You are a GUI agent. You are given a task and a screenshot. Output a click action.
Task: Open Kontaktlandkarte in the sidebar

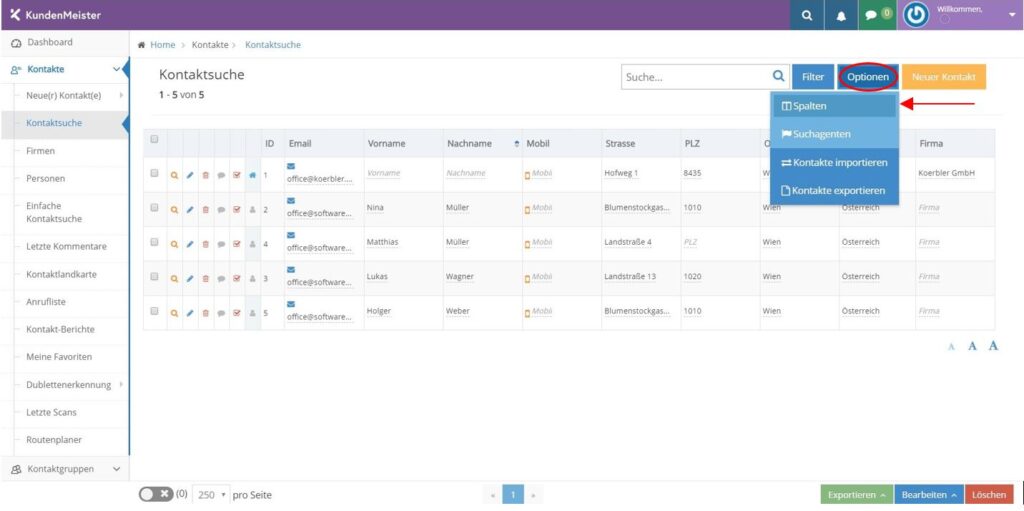click(61, 274)
